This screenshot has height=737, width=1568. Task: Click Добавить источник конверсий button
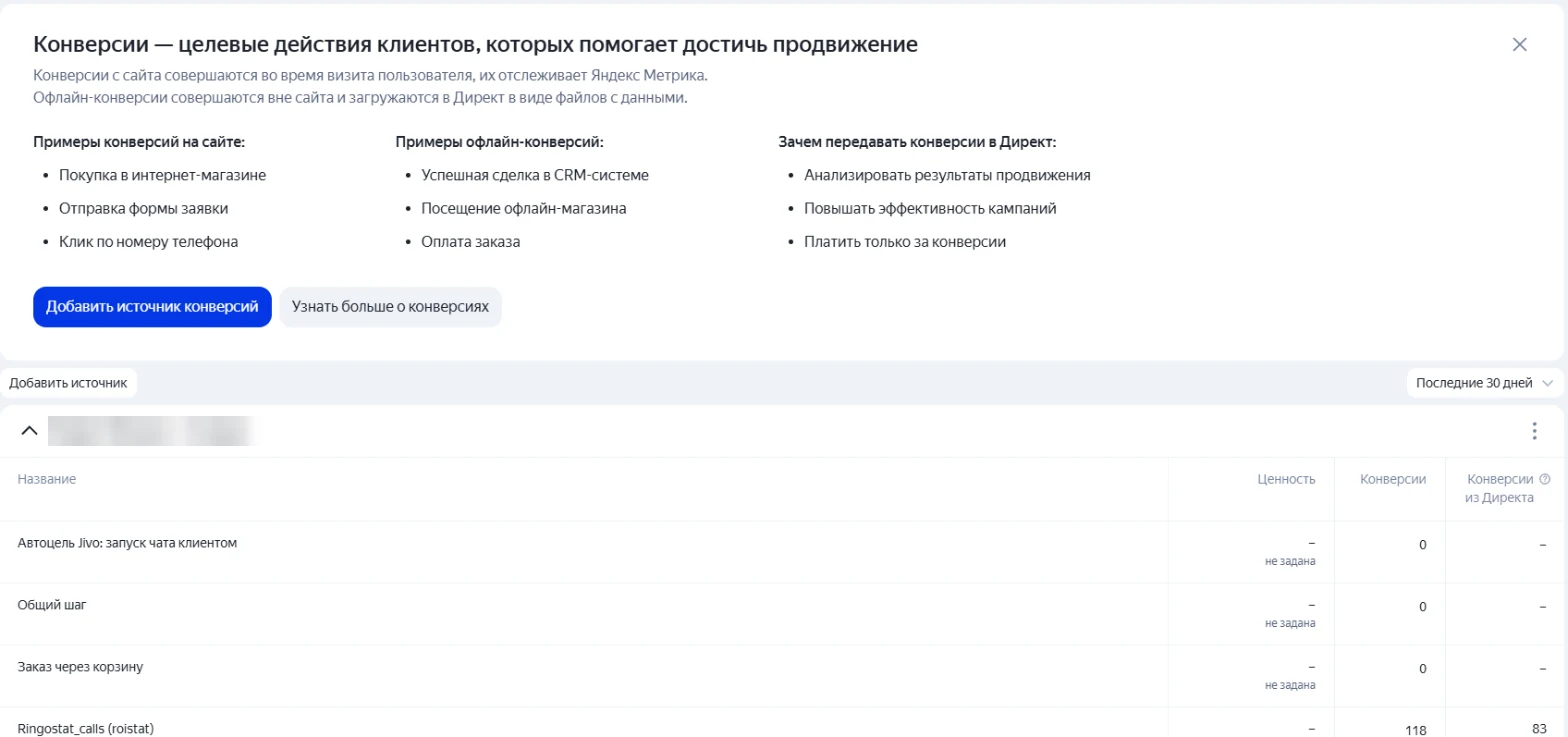[152, 307]
